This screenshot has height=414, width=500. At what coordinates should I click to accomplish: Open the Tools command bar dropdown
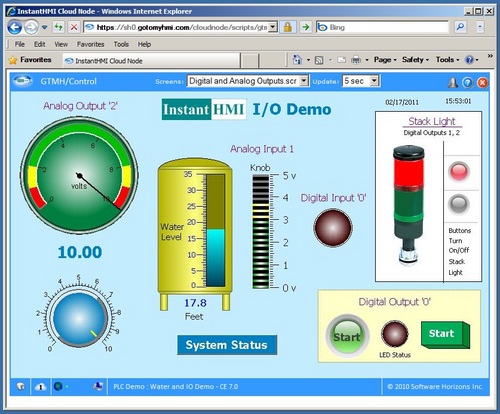(447, 60)
